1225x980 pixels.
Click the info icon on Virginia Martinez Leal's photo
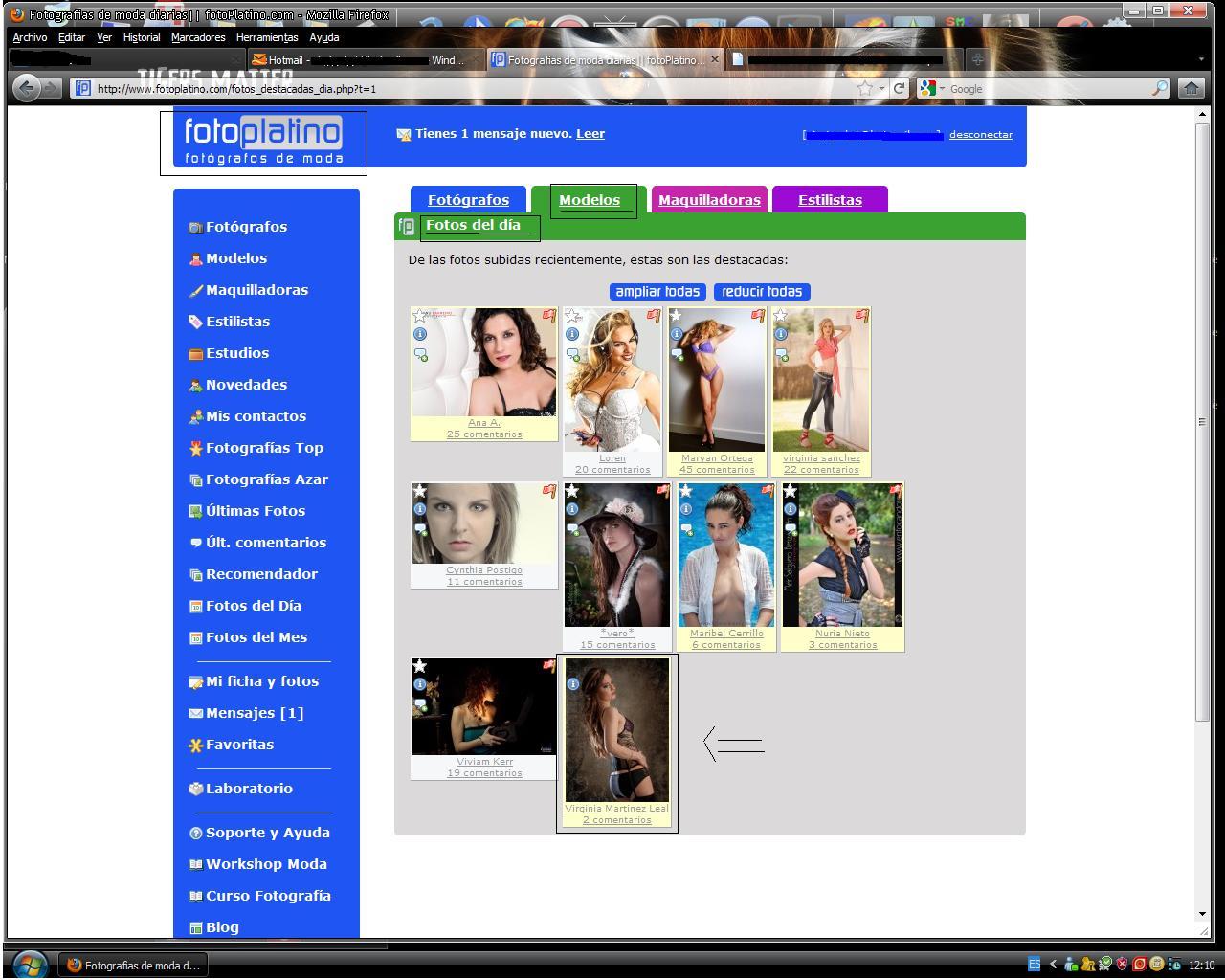(x=572, y=684)
